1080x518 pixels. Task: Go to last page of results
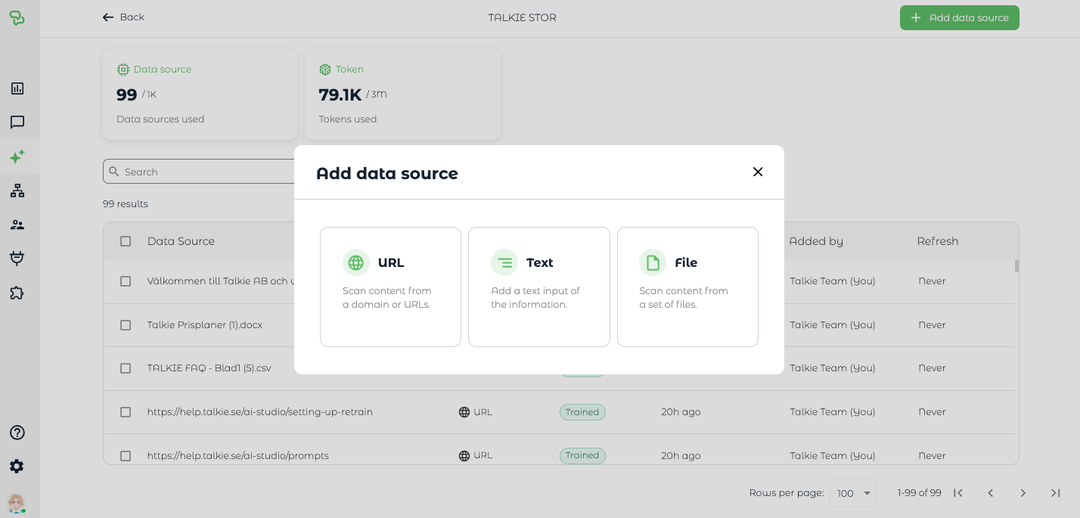[x=1055, y=493]
